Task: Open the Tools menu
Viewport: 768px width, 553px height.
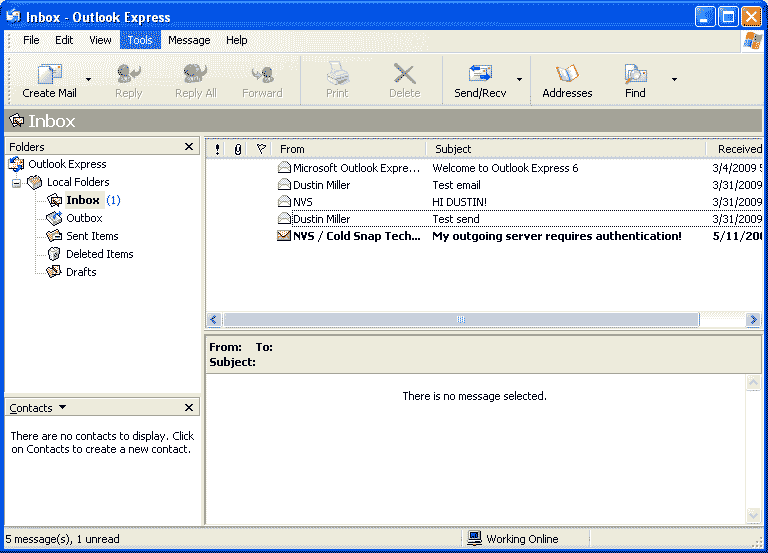Action: tap(140, 40)
